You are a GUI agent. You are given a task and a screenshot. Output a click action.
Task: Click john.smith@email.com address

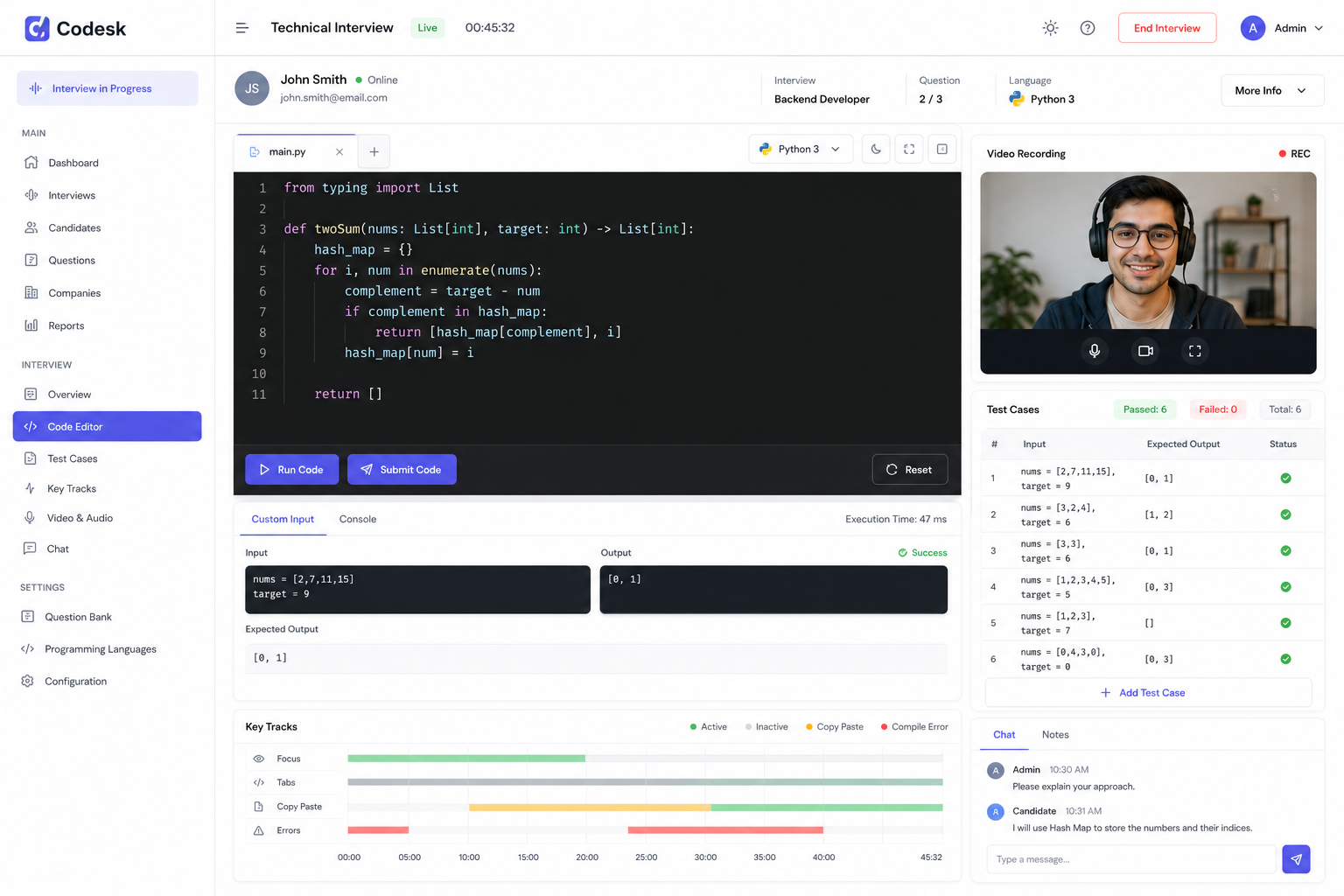(333, 98)
